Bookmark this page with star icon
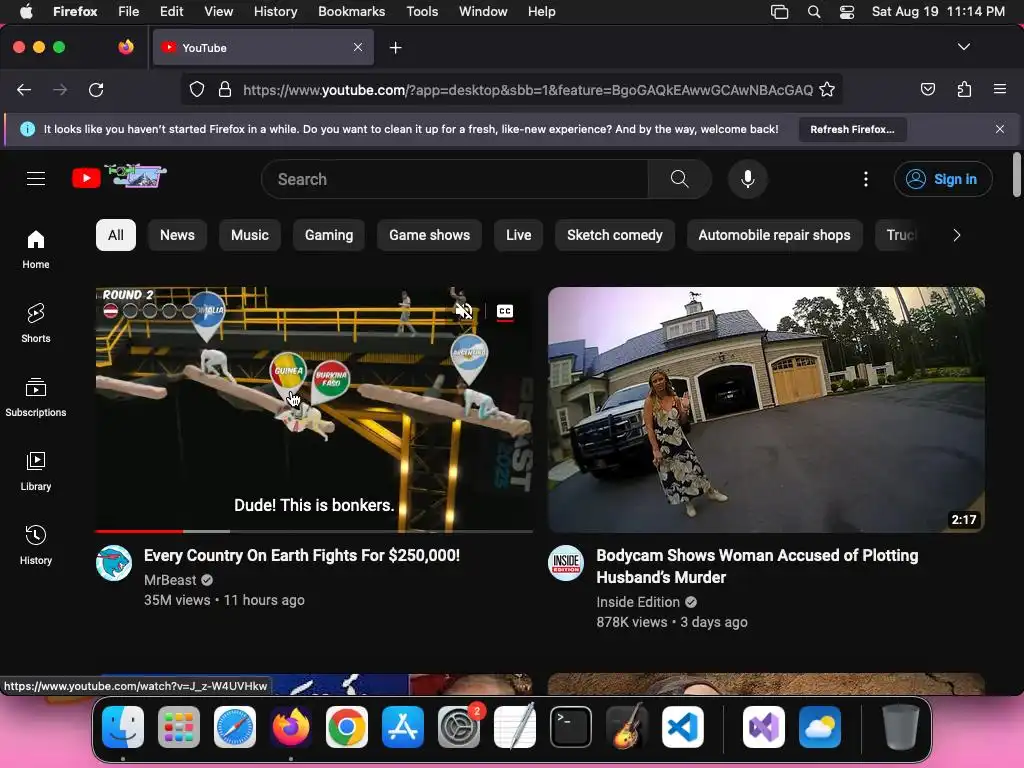The width and height of the screenshot is (1024, 768). (x=827, y=89)
